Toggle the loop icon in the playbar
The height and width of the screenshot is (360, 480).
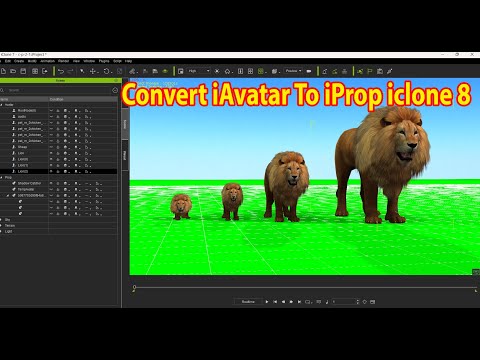click(x=308, y=302)
